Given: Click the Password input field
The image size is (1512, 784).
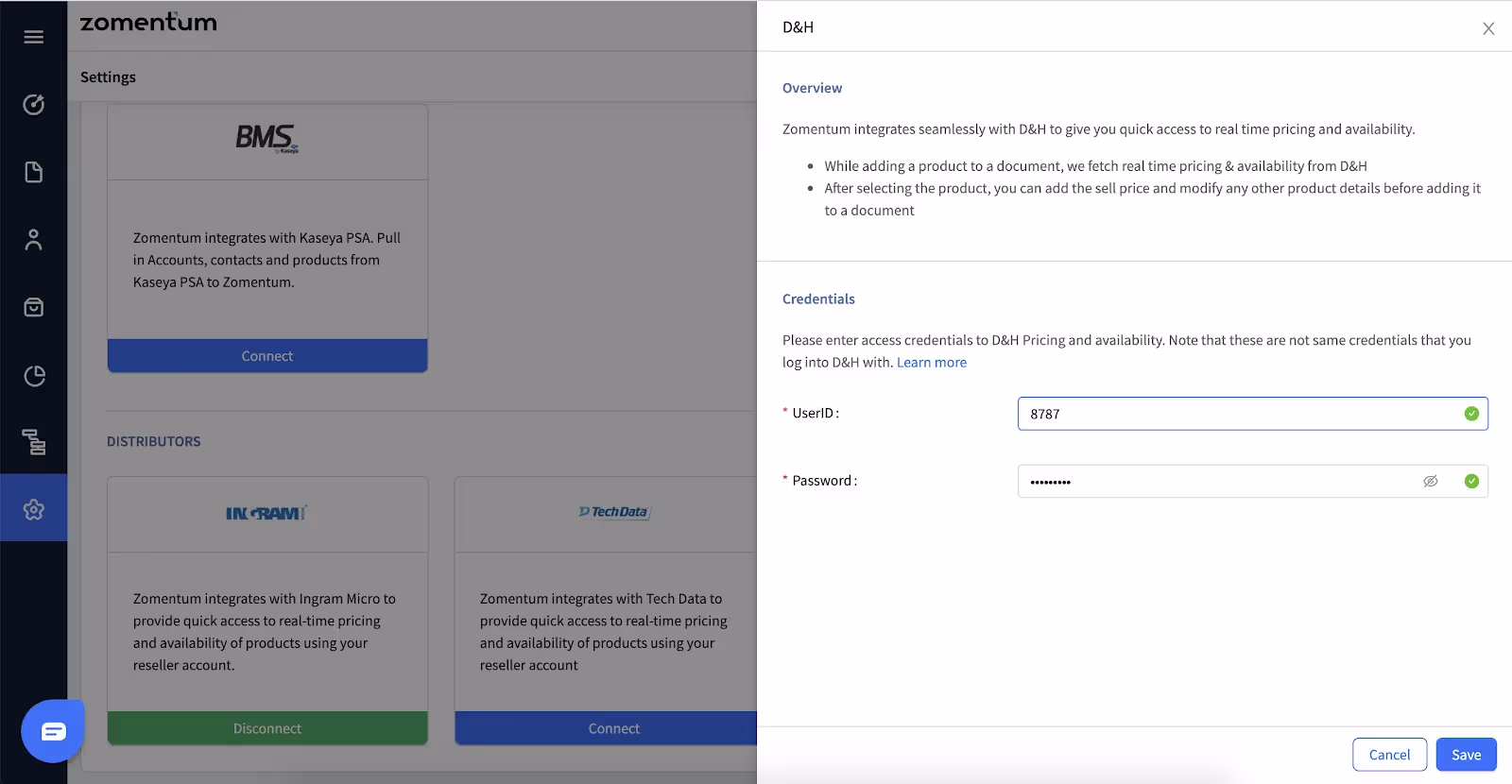Looking at the screenshot, I should (1252, 482).
